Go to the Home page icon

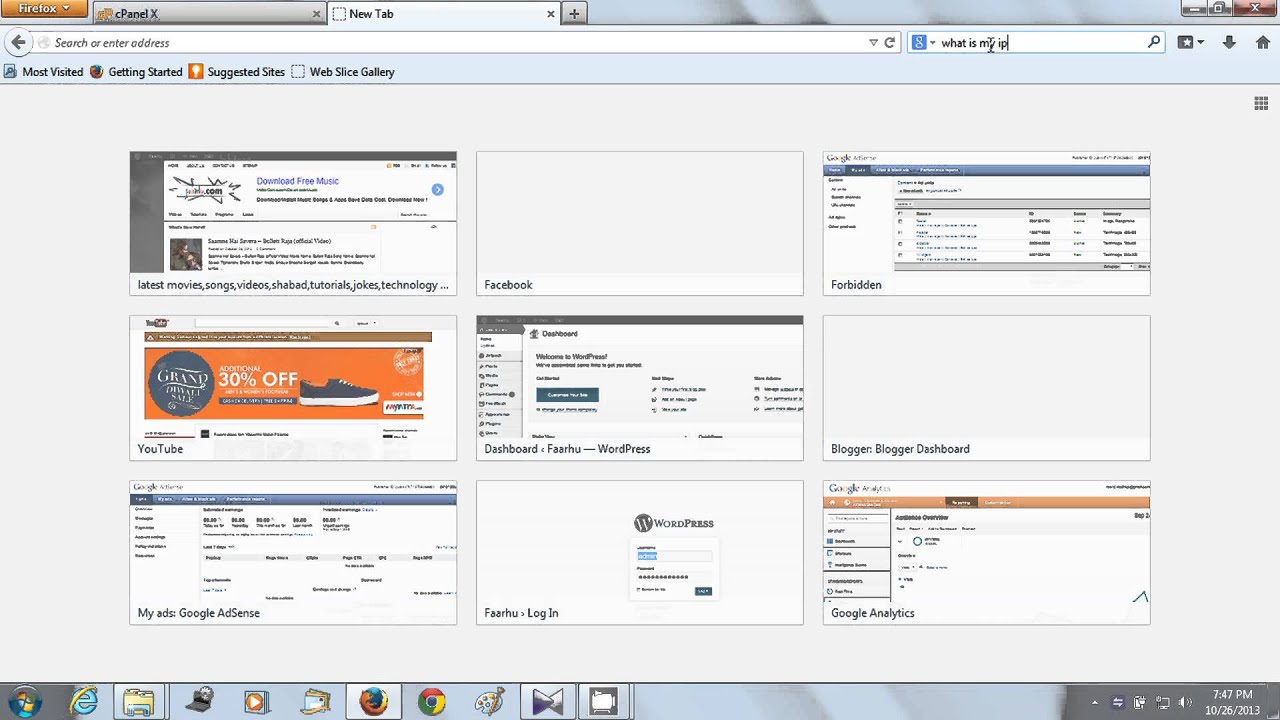point(1262,43)
